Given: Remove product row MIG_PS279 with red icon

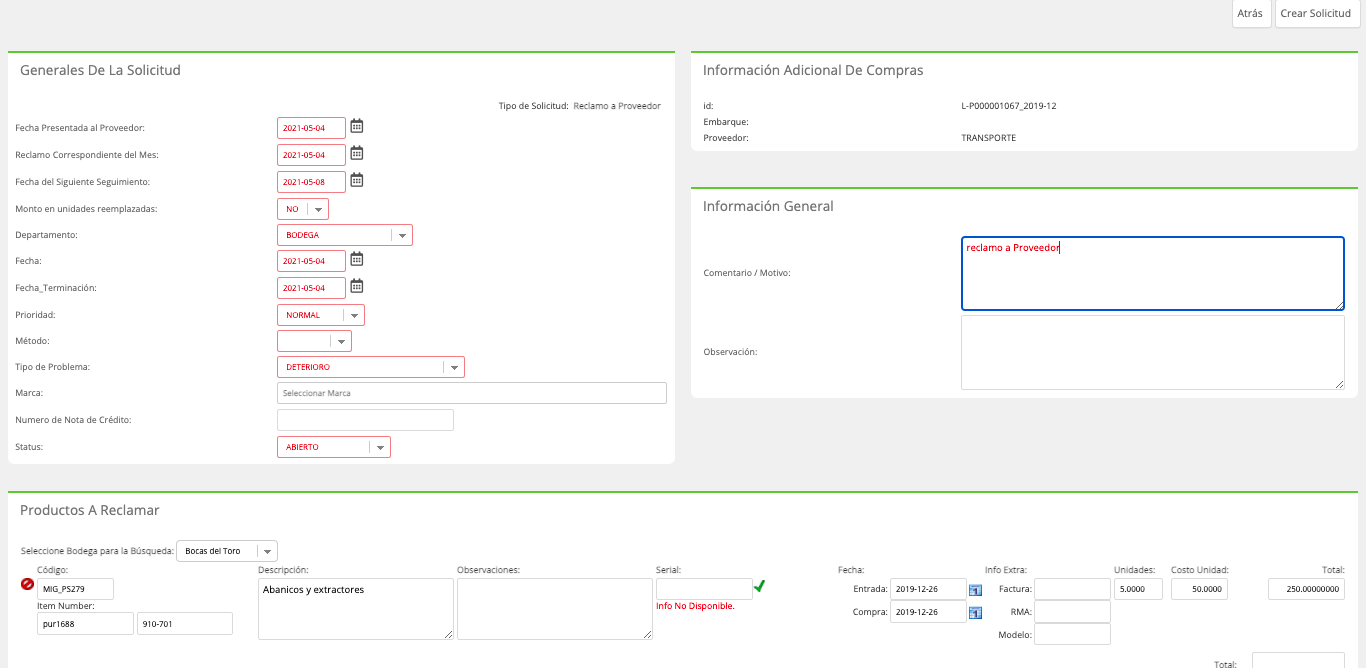Looking at the screenshot, I should click(27, 584).
